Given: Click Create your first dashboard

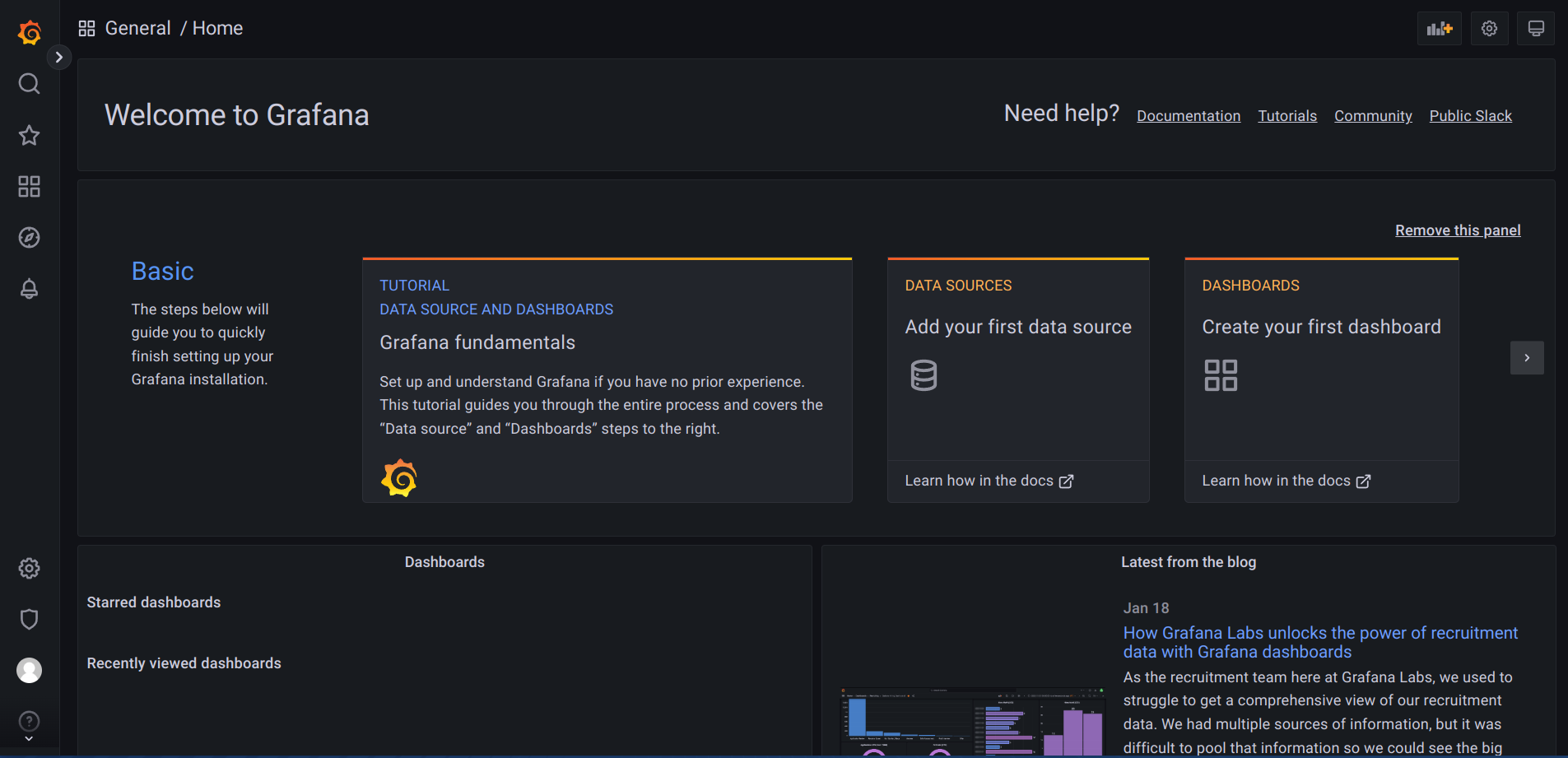Looking at the screenshot, I should point(1321,327).
